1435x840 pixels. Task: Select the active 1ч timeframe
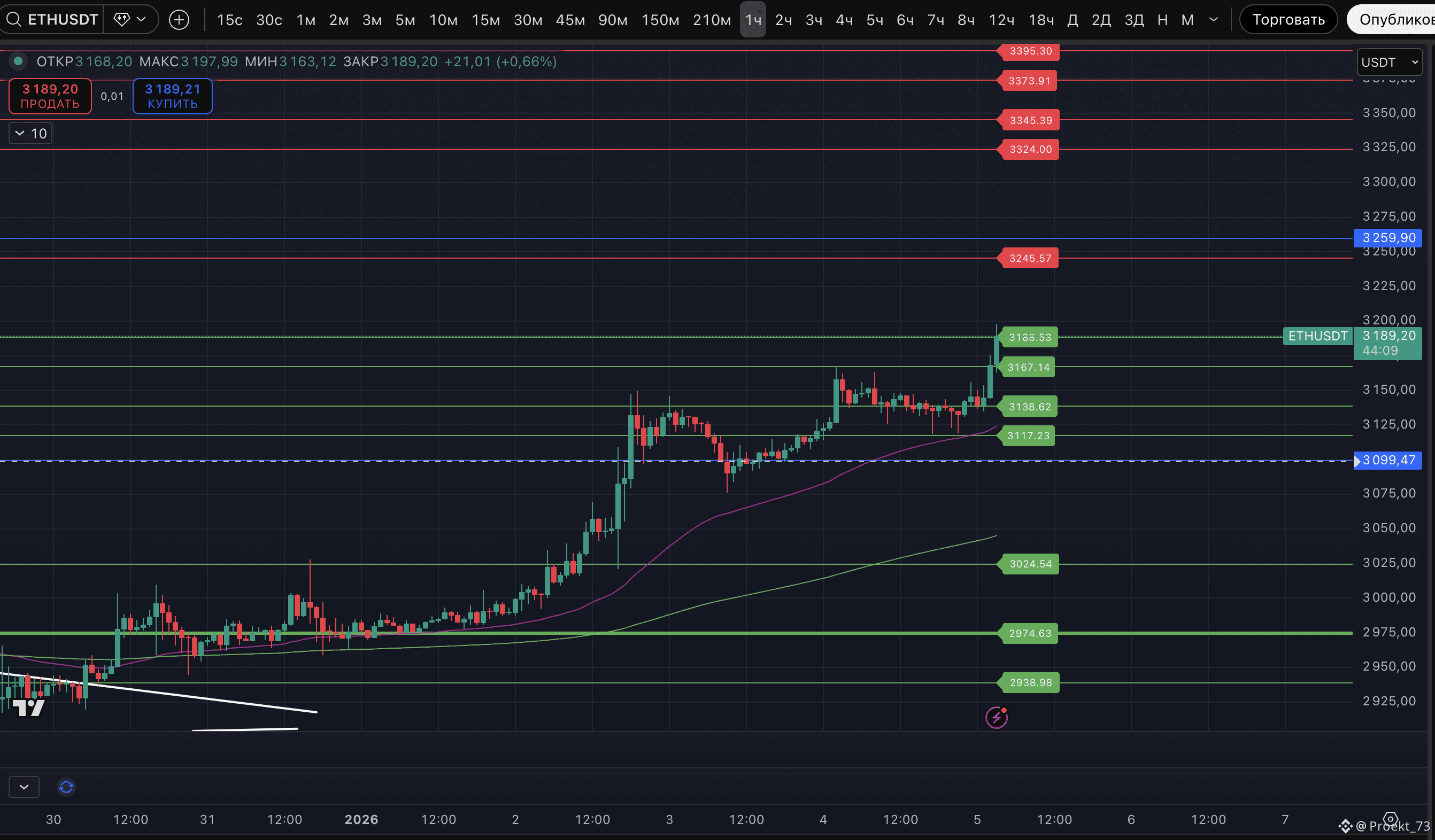click(x=753, y=20)
